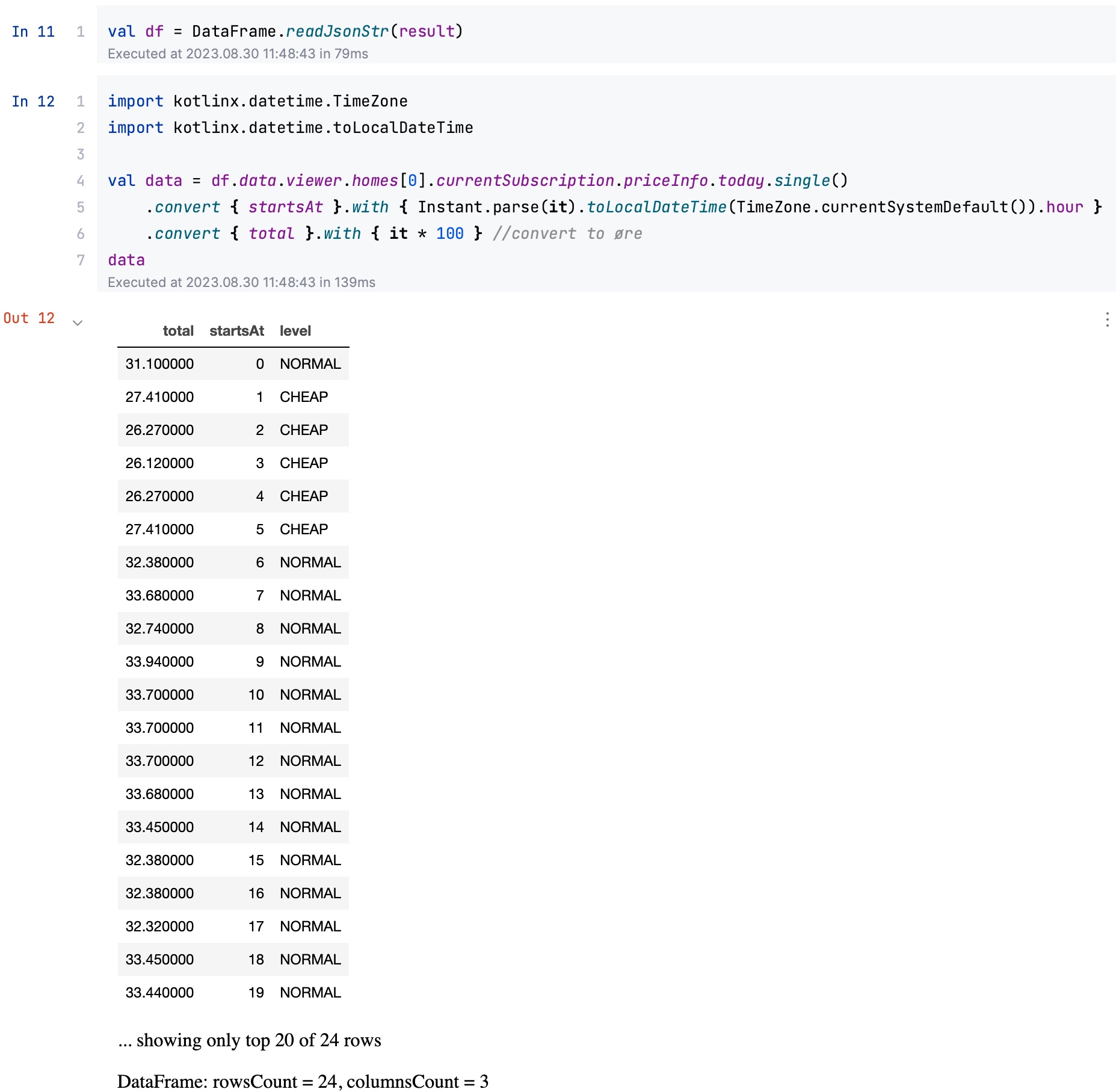Click line number 7 in the gutter

[81, 260]
